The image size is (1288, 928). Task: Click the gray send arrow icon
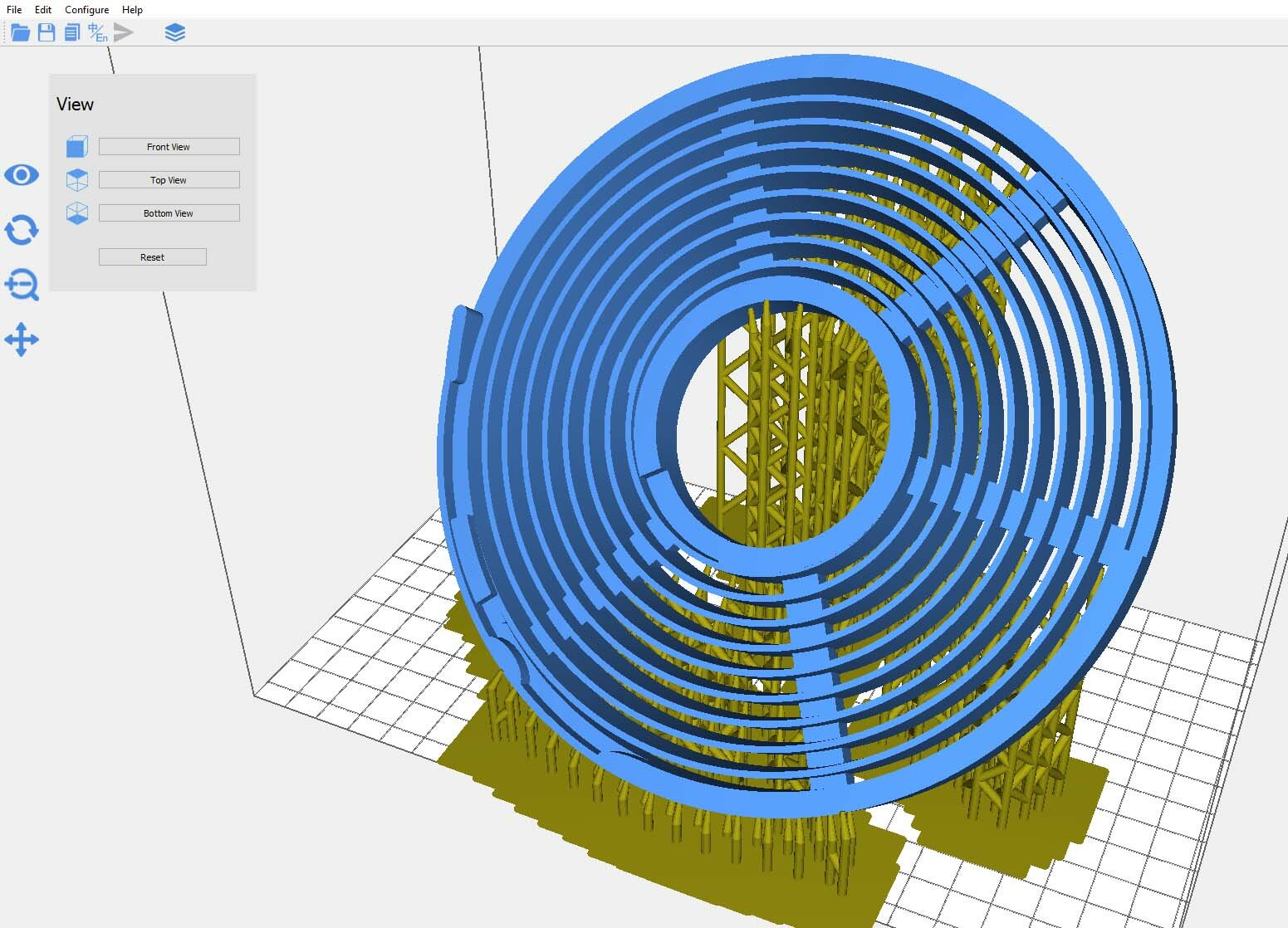(x=124, y=32)
